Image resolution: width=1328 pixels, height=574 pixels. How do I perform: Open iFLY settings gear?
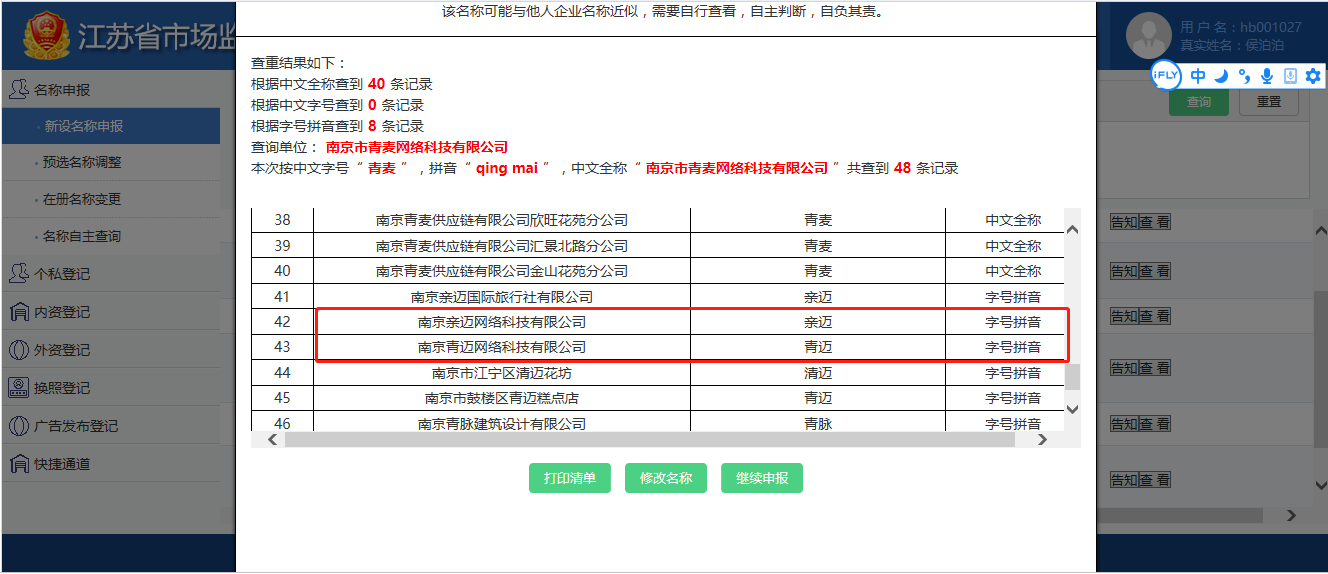click(1313, 76)
